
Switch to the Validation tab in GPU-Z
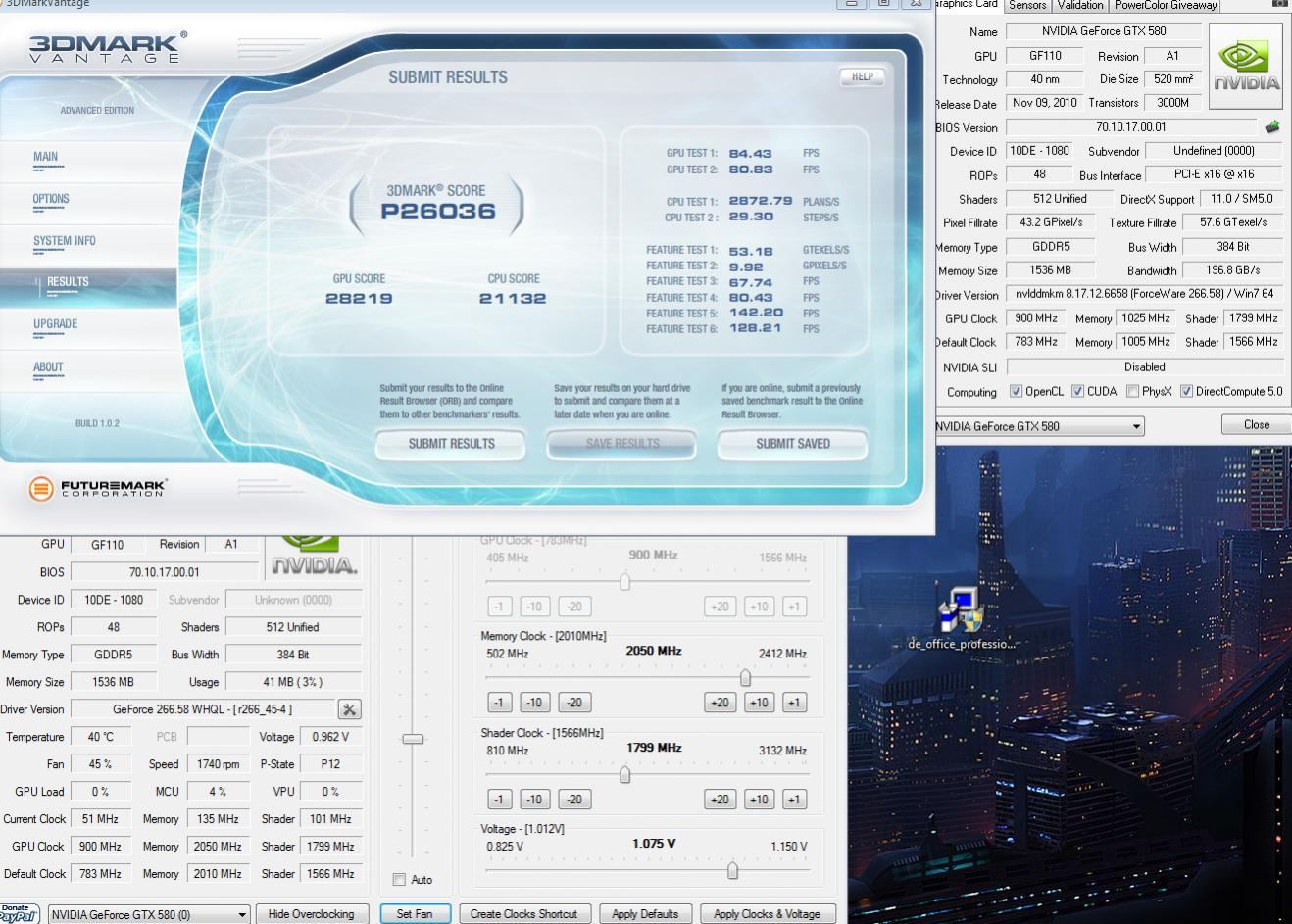coord(1080,5)
